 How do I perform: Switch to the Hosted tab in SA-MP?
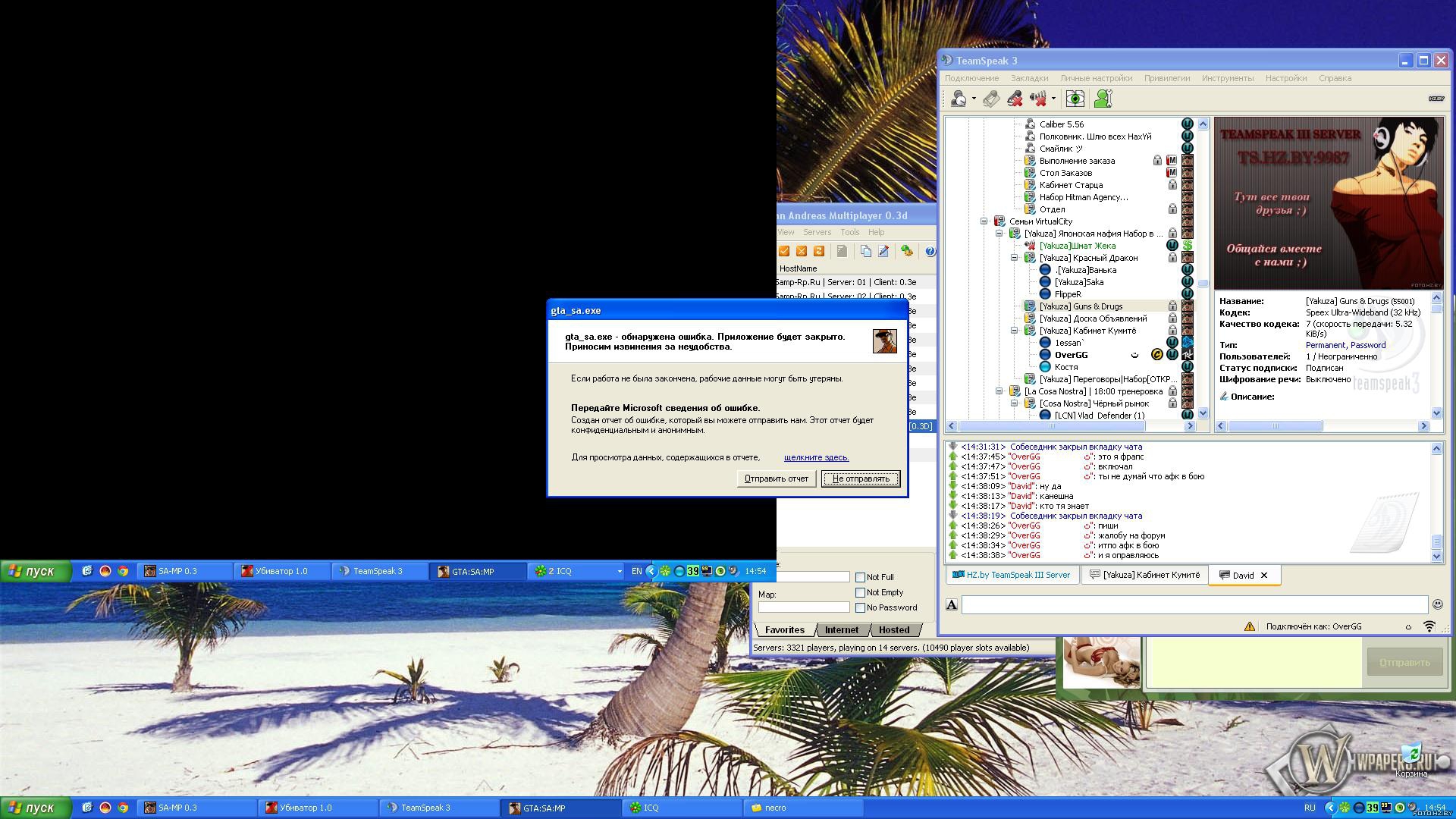894,629
